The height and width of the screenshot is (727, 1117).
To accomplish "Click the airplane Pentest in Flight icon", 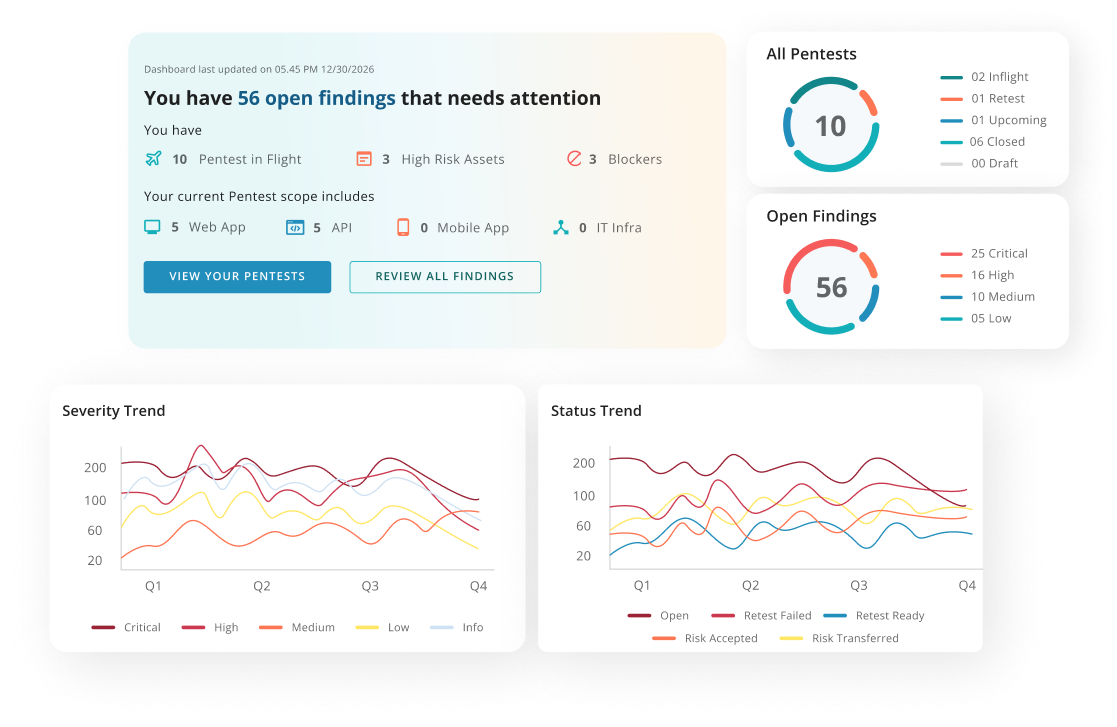I will 153,159.
